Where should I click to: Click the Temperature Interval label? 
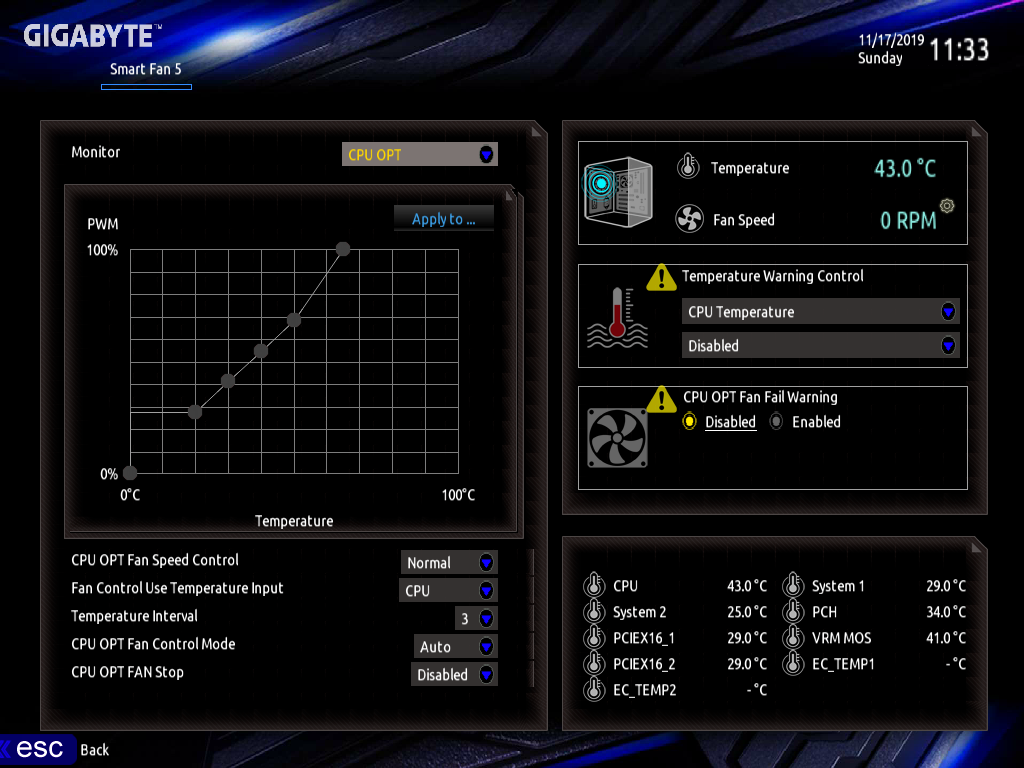click(x=135, y=616)
